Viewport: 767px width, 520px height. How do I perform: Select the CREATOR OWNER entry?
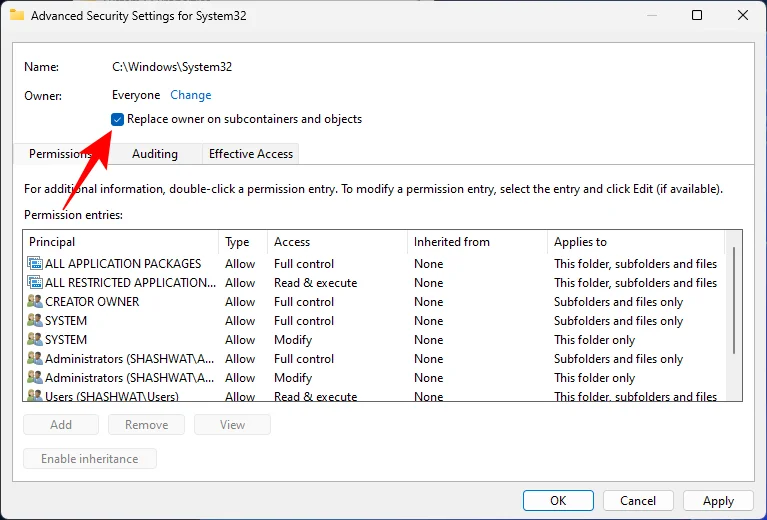point(374,302)
